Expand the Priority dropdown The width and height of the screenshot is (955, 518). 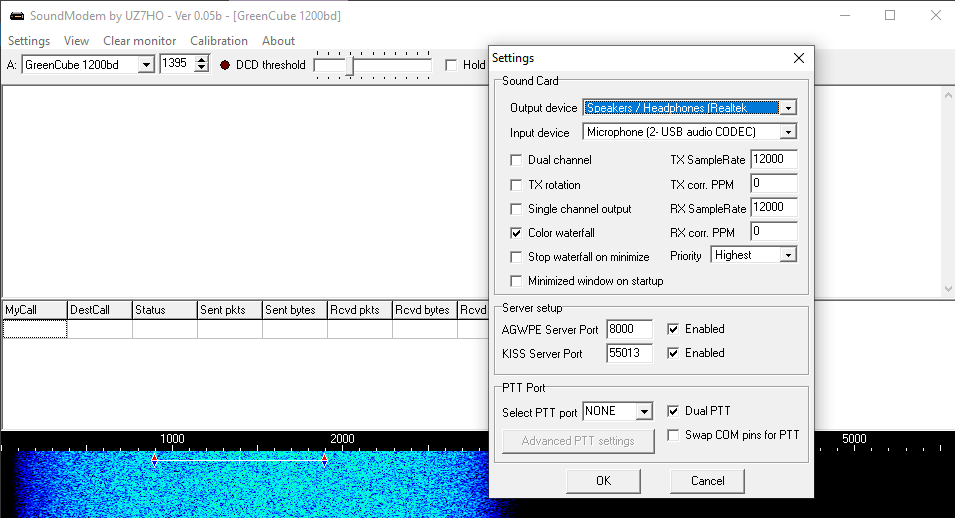(788, 255)
